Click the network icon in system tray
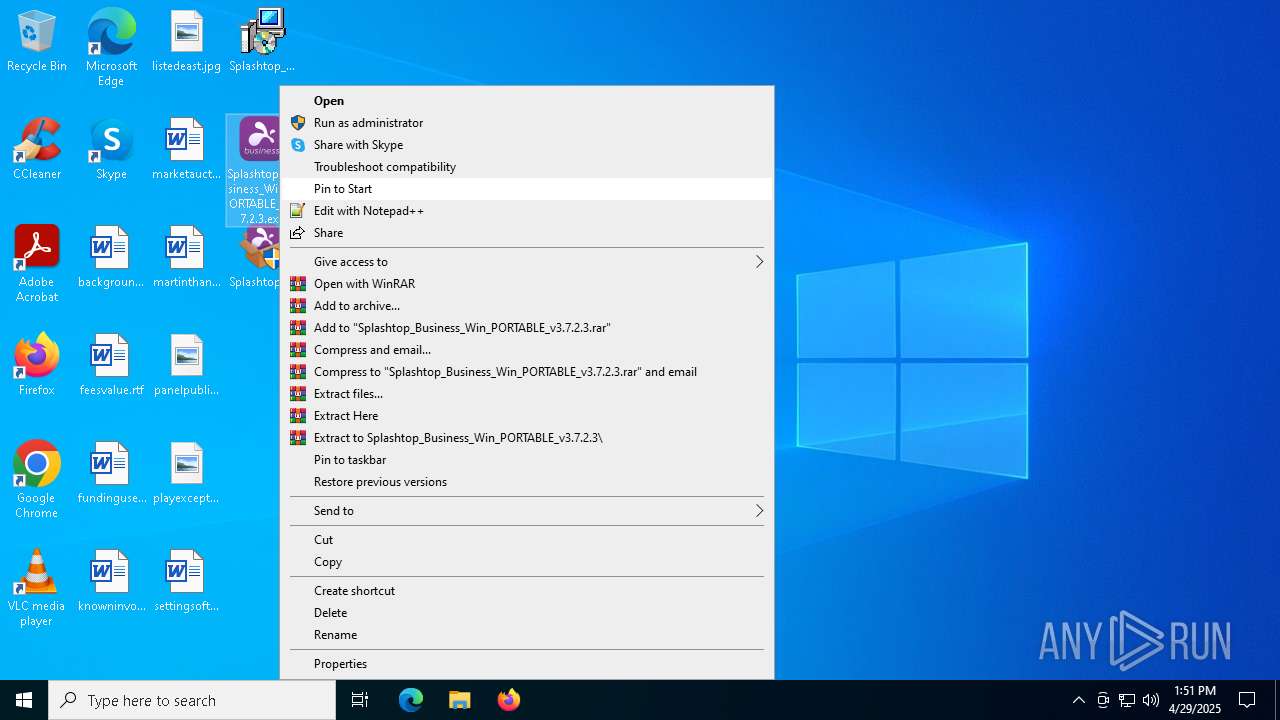 point(1127,700)
